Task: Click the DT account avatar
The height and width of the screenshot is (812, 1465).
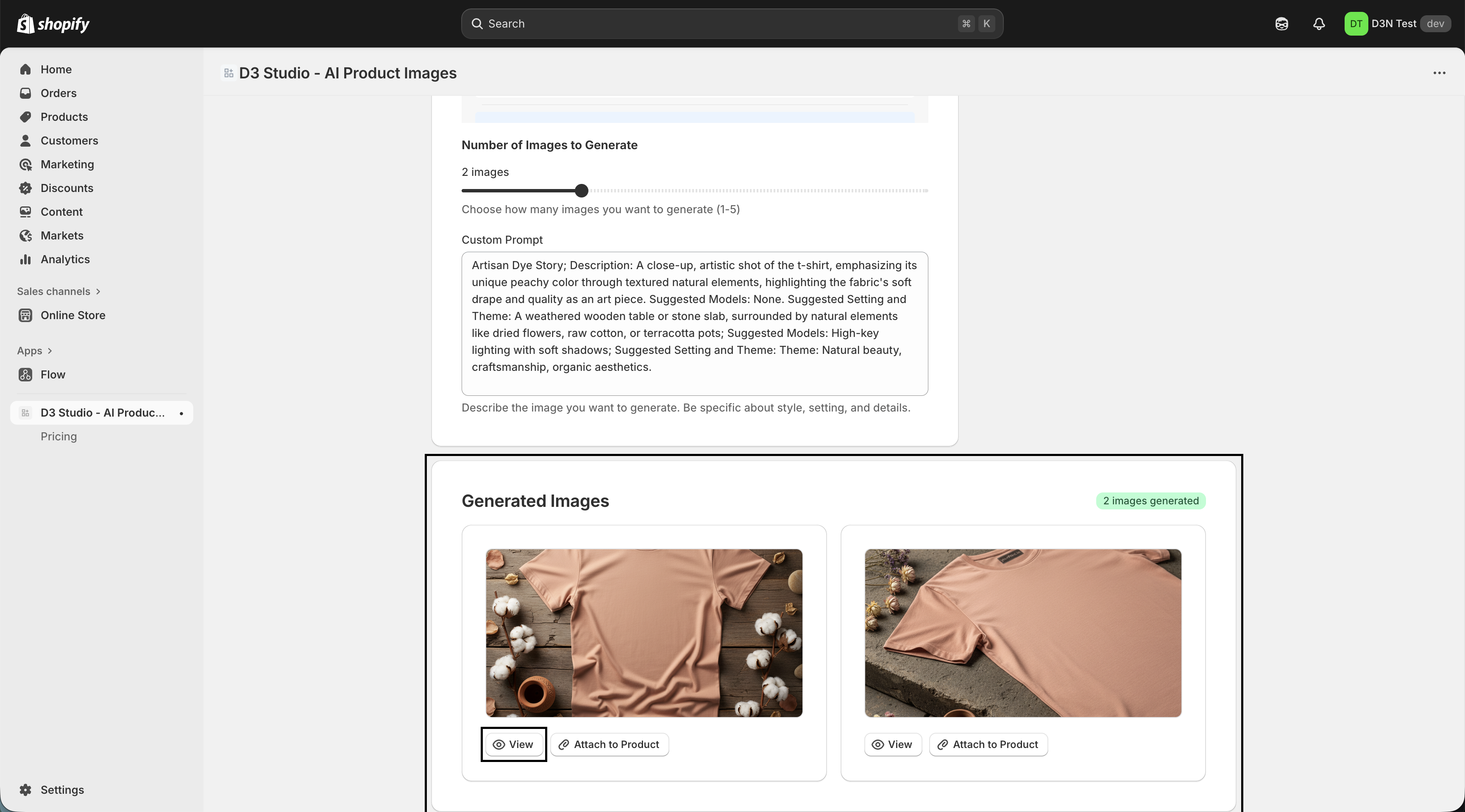Action: pos(1356,24)
